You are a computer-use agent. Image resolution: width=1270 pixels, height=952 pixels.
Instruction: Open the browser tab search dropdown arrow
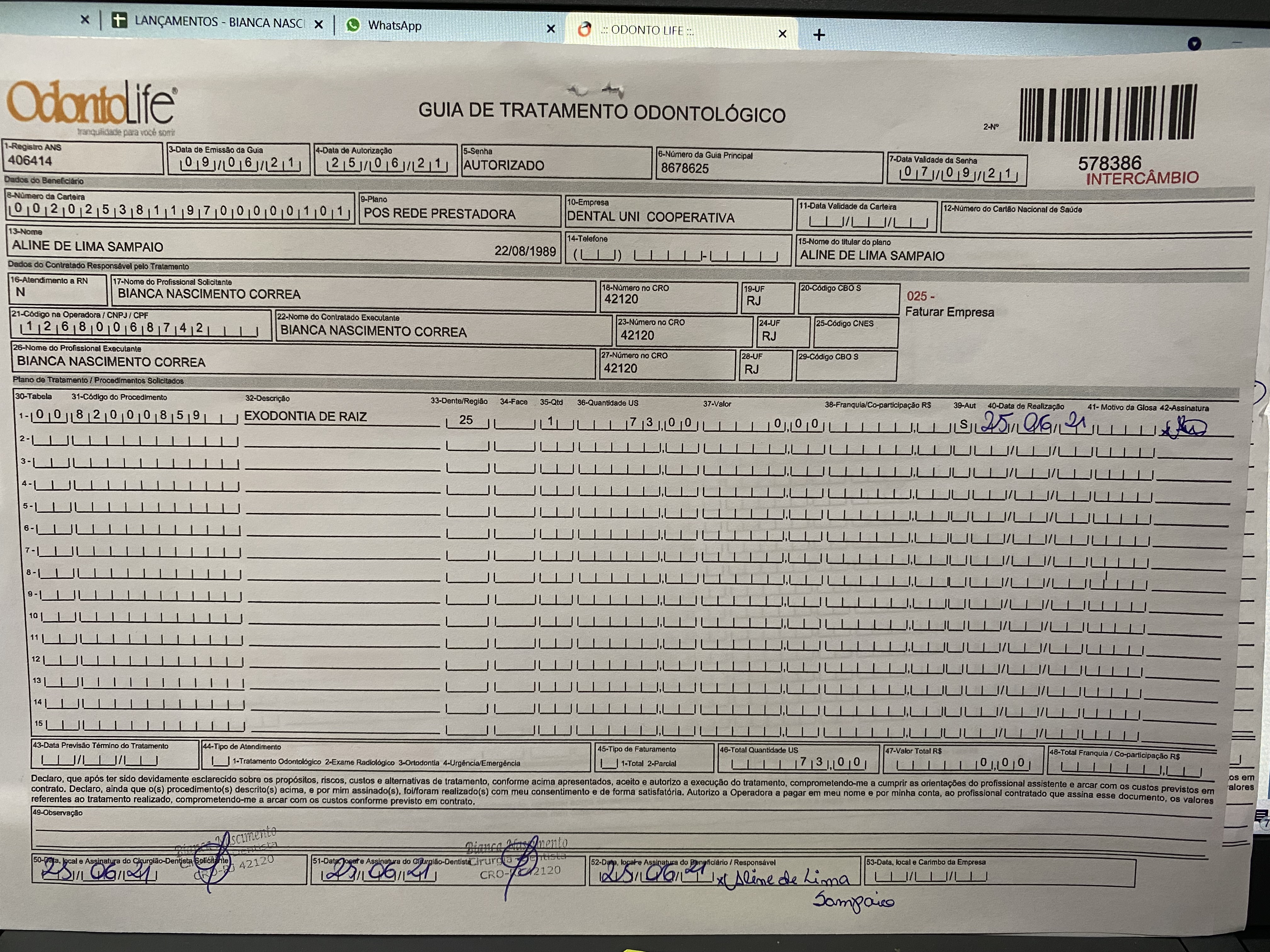[1194, 44]
